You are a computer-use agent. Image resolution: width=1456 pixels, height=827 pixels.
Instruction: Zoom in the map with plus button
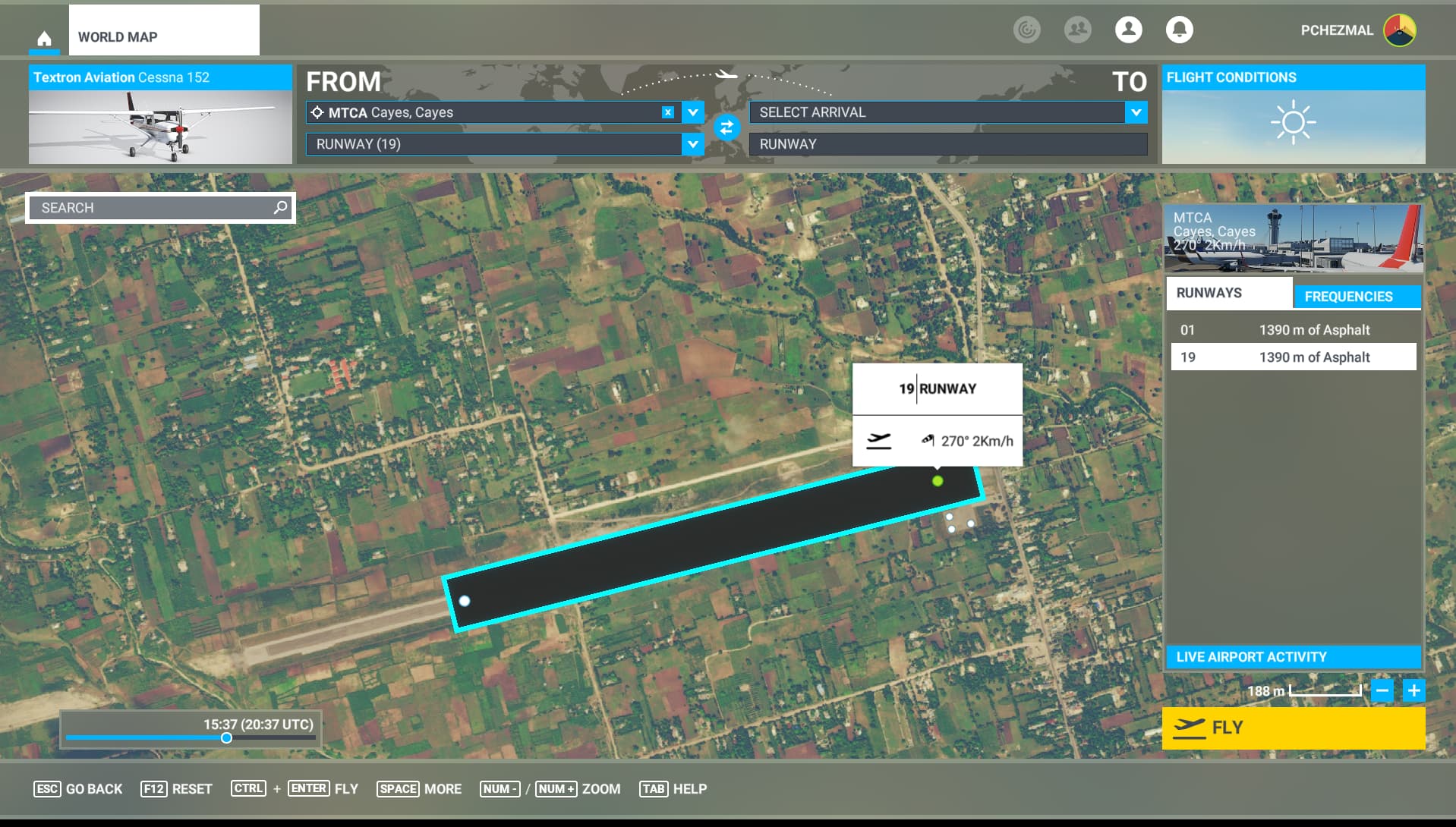tap(1413, 690)
